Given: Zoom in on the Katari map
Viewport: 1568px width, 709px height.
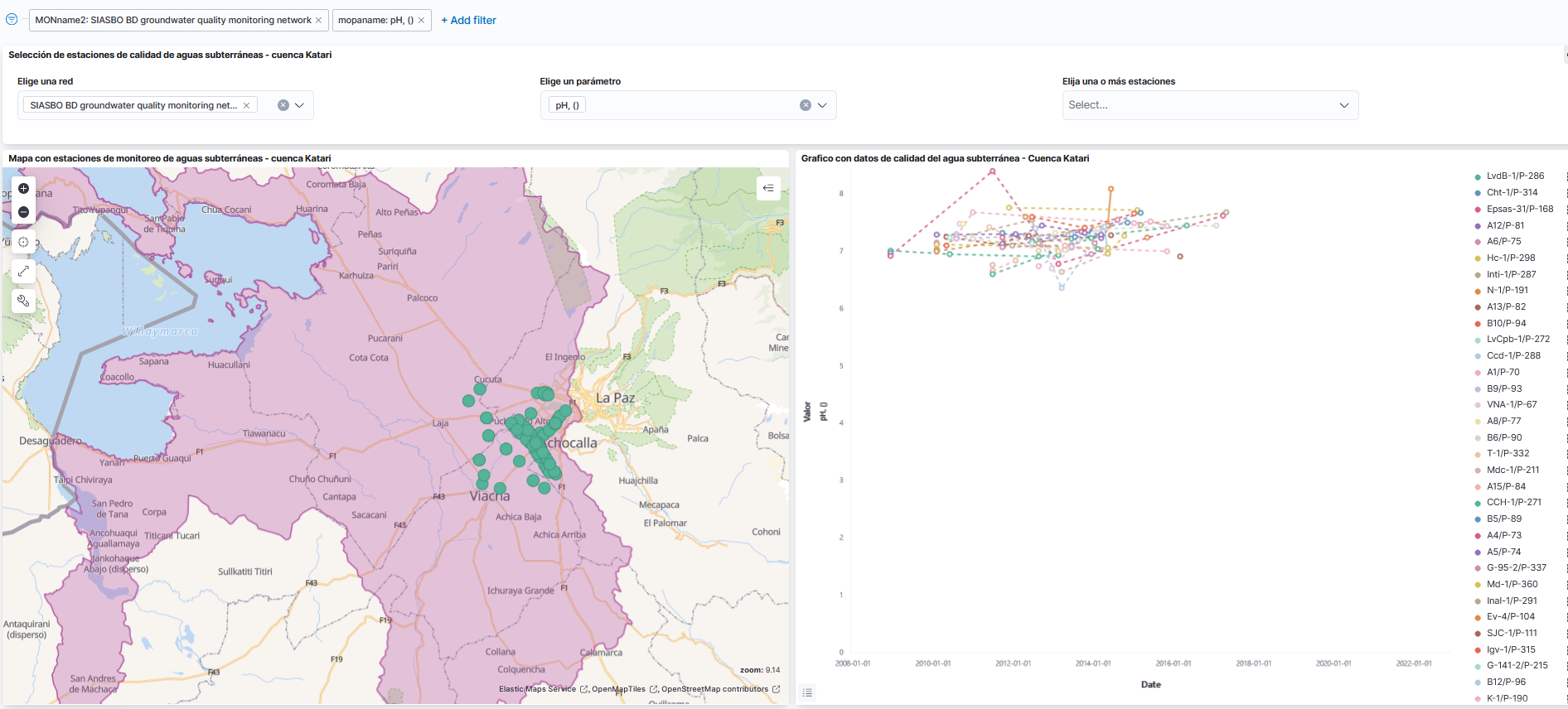Looking at the screenshot, I should [23, 189].
